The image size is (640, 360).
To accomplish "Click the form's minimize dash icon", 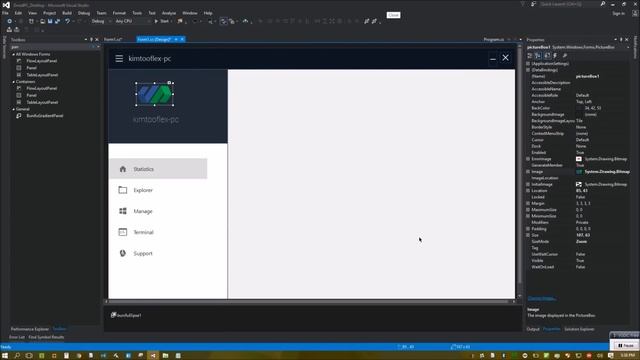I will [493, 58].
